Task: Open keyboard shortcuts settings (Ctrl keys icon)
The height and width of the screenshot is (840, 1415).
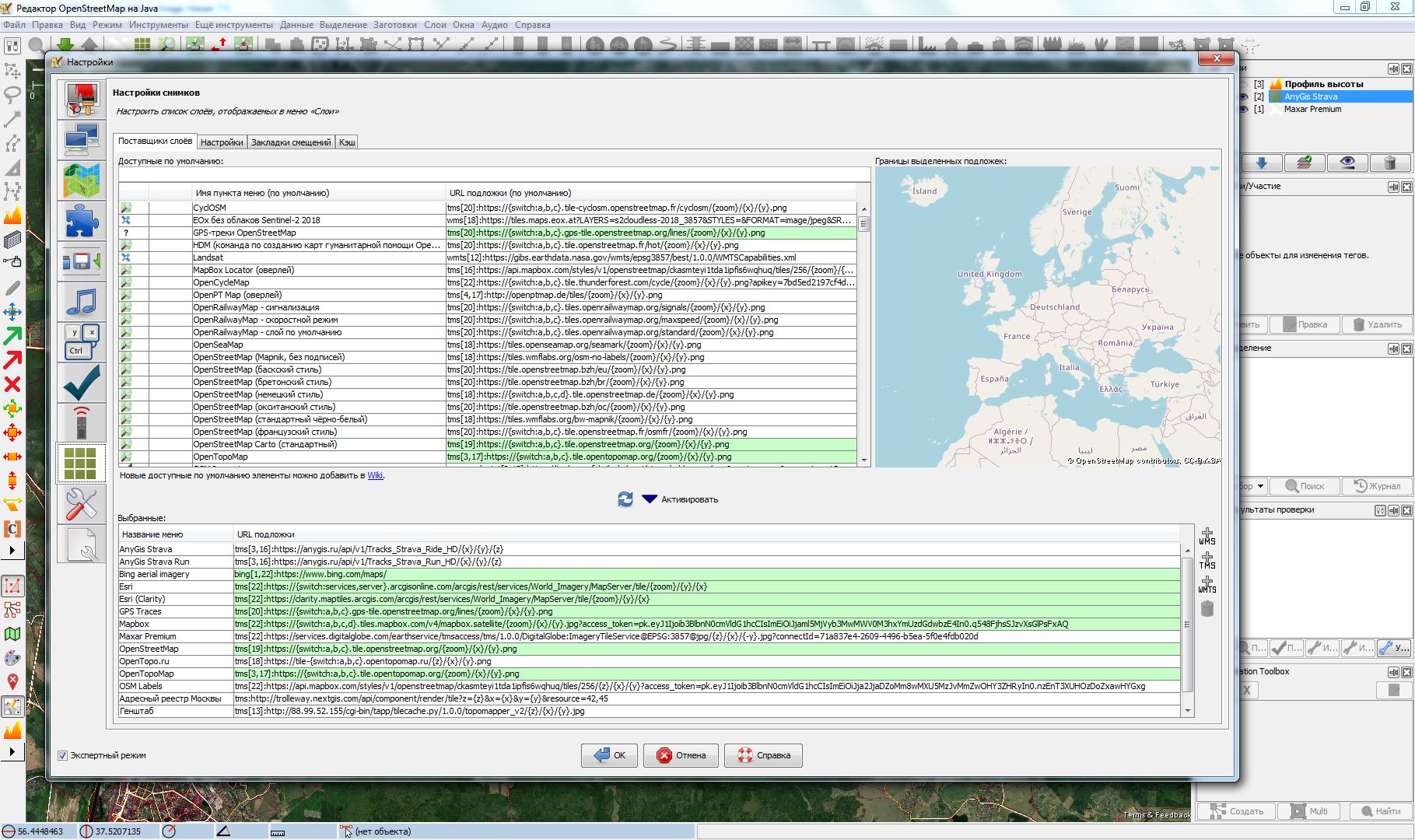Action: 82,342
